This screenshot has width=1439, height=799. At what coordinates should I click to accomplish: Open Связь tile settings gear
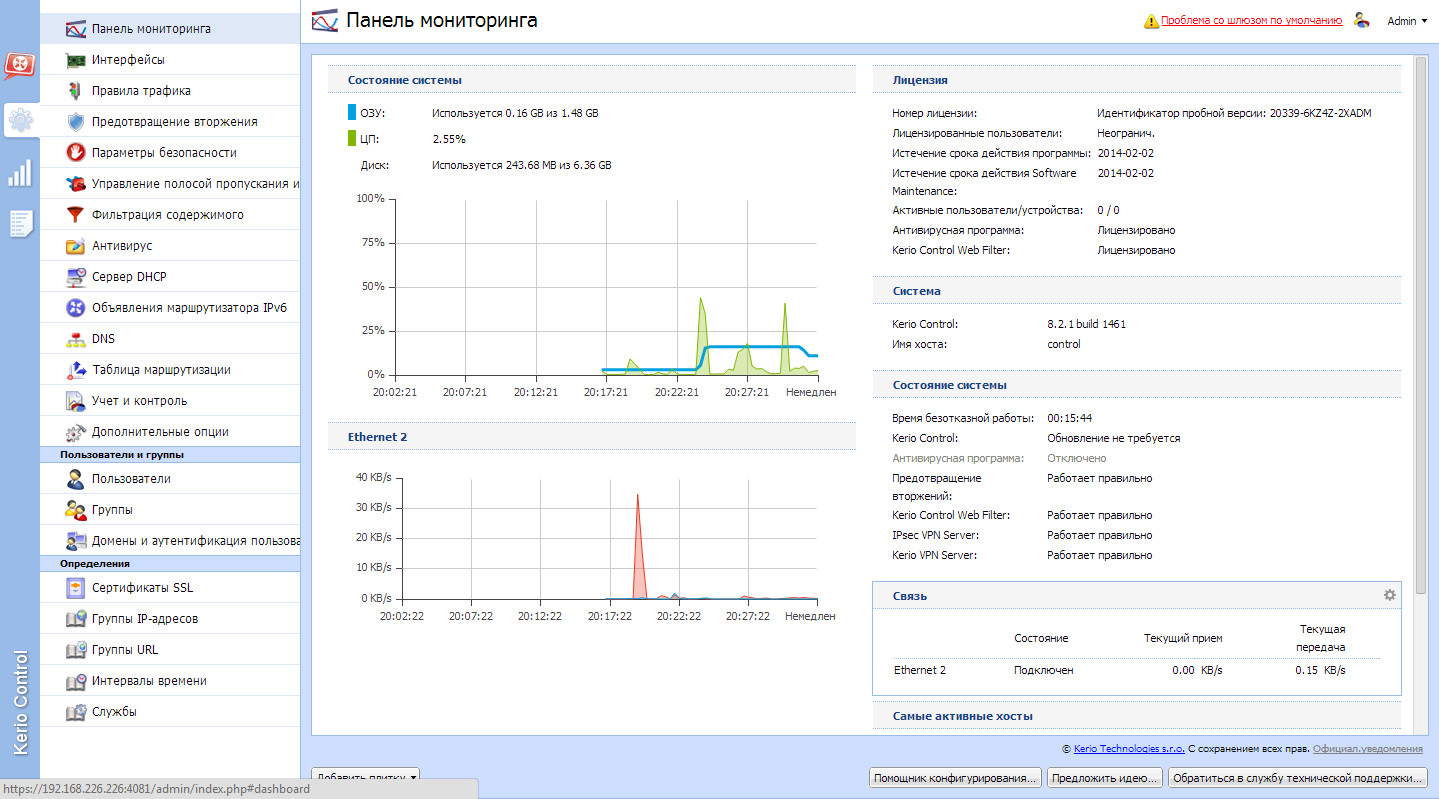pos(1389,595)
